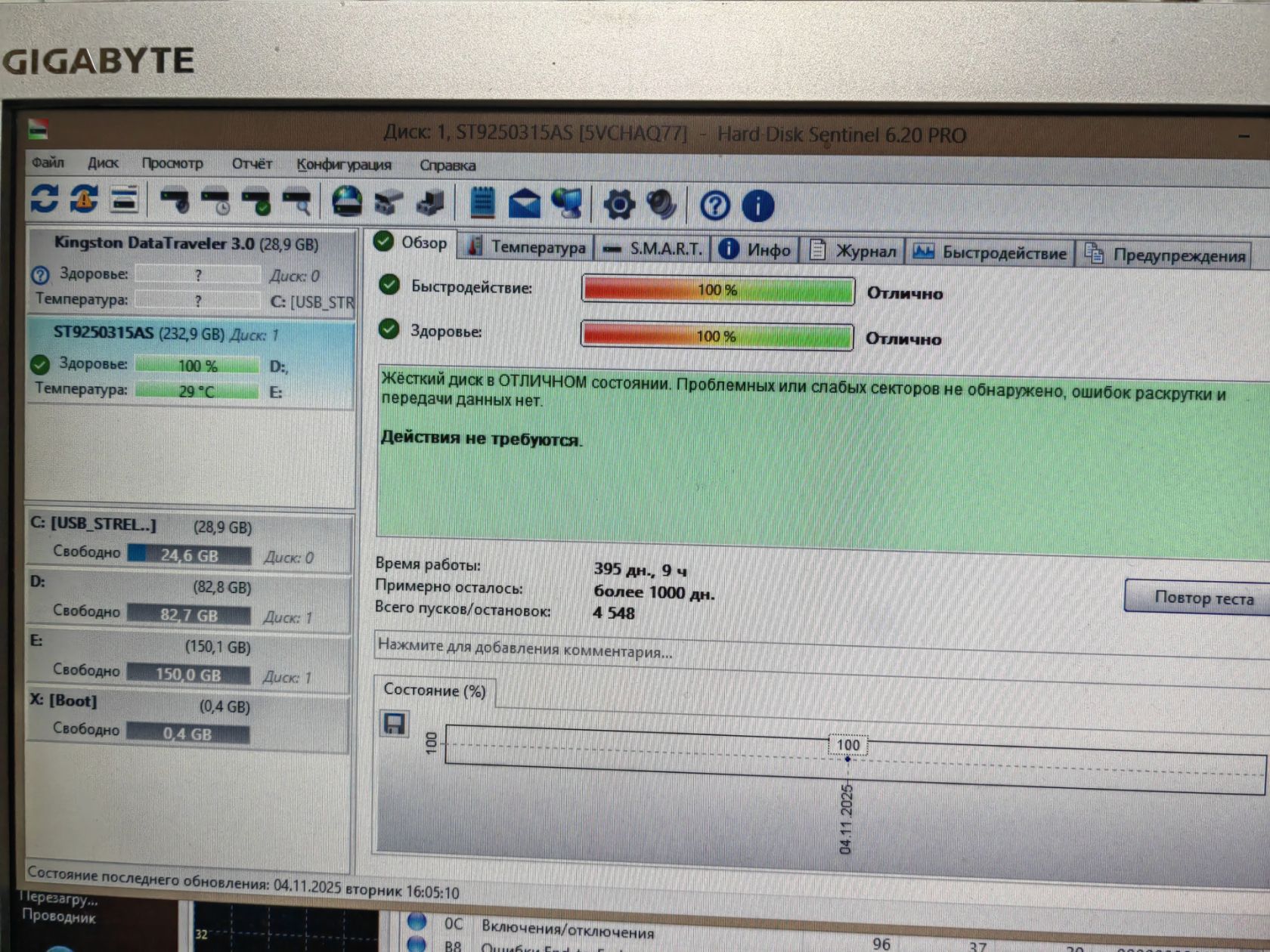
Task: Click the disk icon with magnifying glass
Action: (x=297, y=202)
